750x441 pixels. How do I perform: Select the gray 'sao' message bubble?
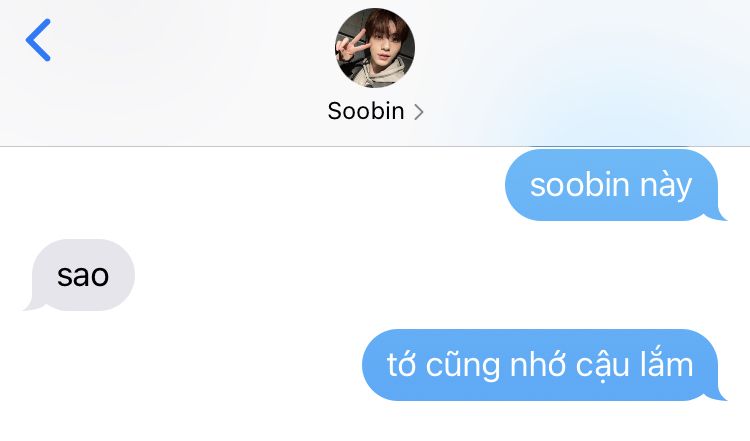click(79, 275)
